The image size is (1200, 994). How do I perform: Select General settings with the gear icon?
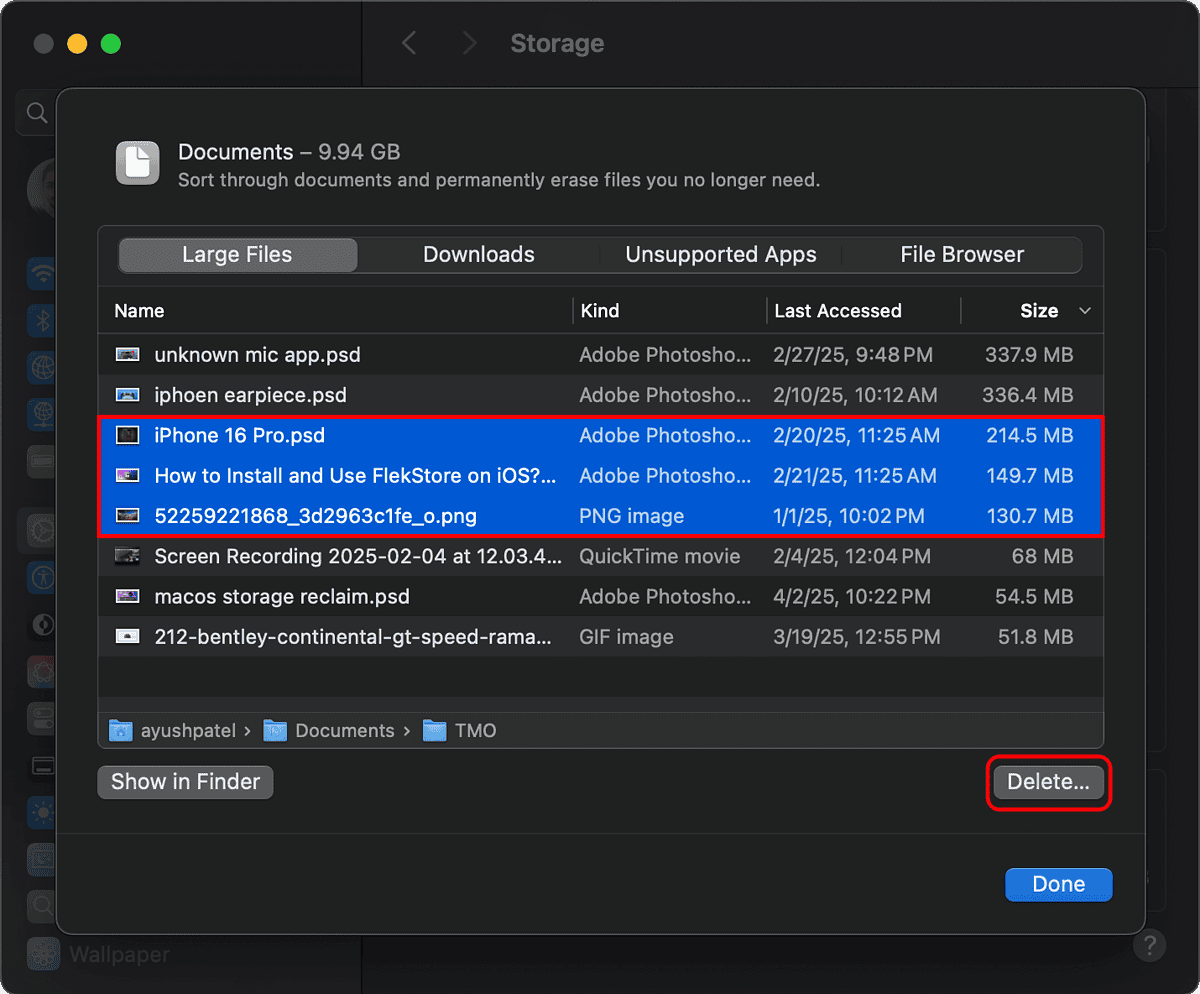pos(42,531)
